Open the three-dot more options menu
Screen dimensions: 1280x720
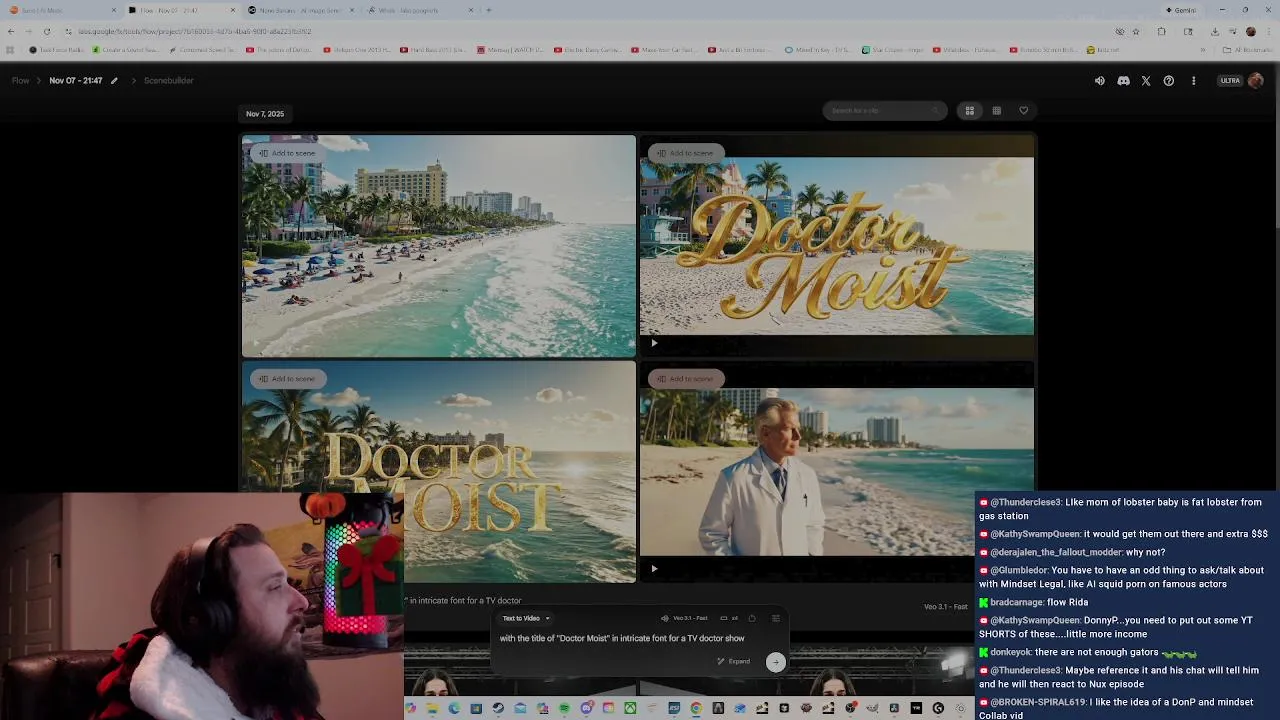(x=1193, y=81)
